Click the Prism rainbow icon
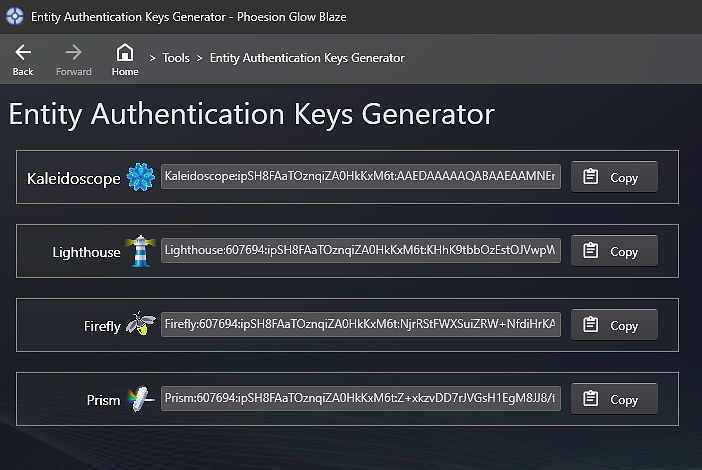 tap(141, 398)
